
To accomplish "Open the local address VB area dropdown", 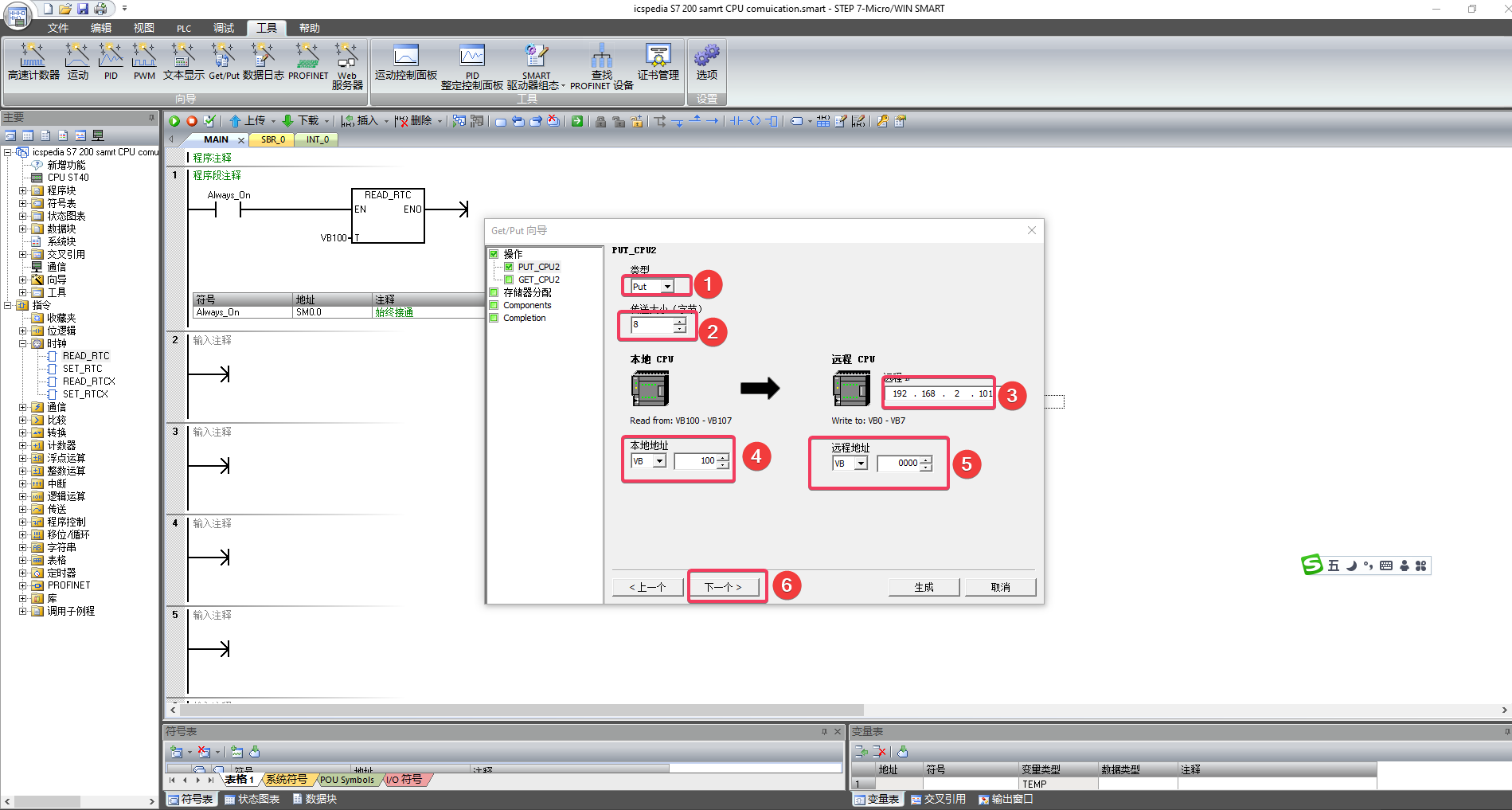I will point(659,461).
